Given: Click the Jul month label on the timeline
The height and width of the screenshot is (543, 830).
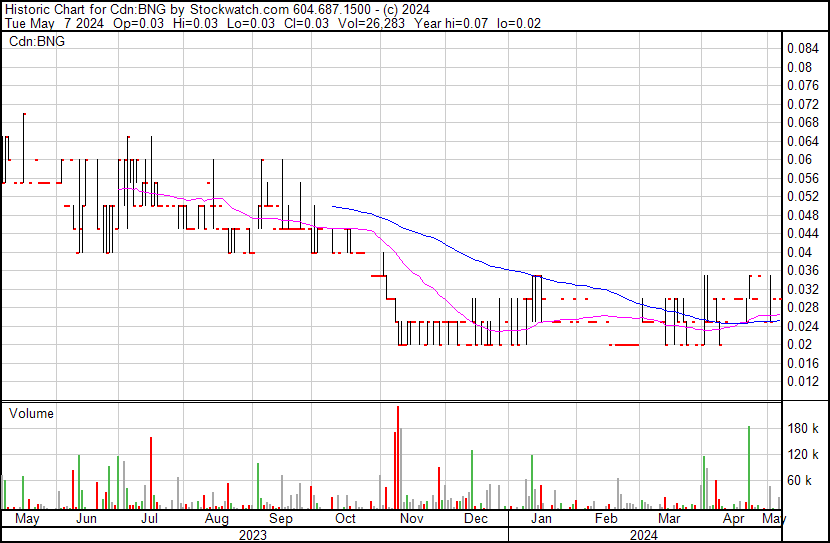Looking at the screenshot, I should click(x=150, y=520).
